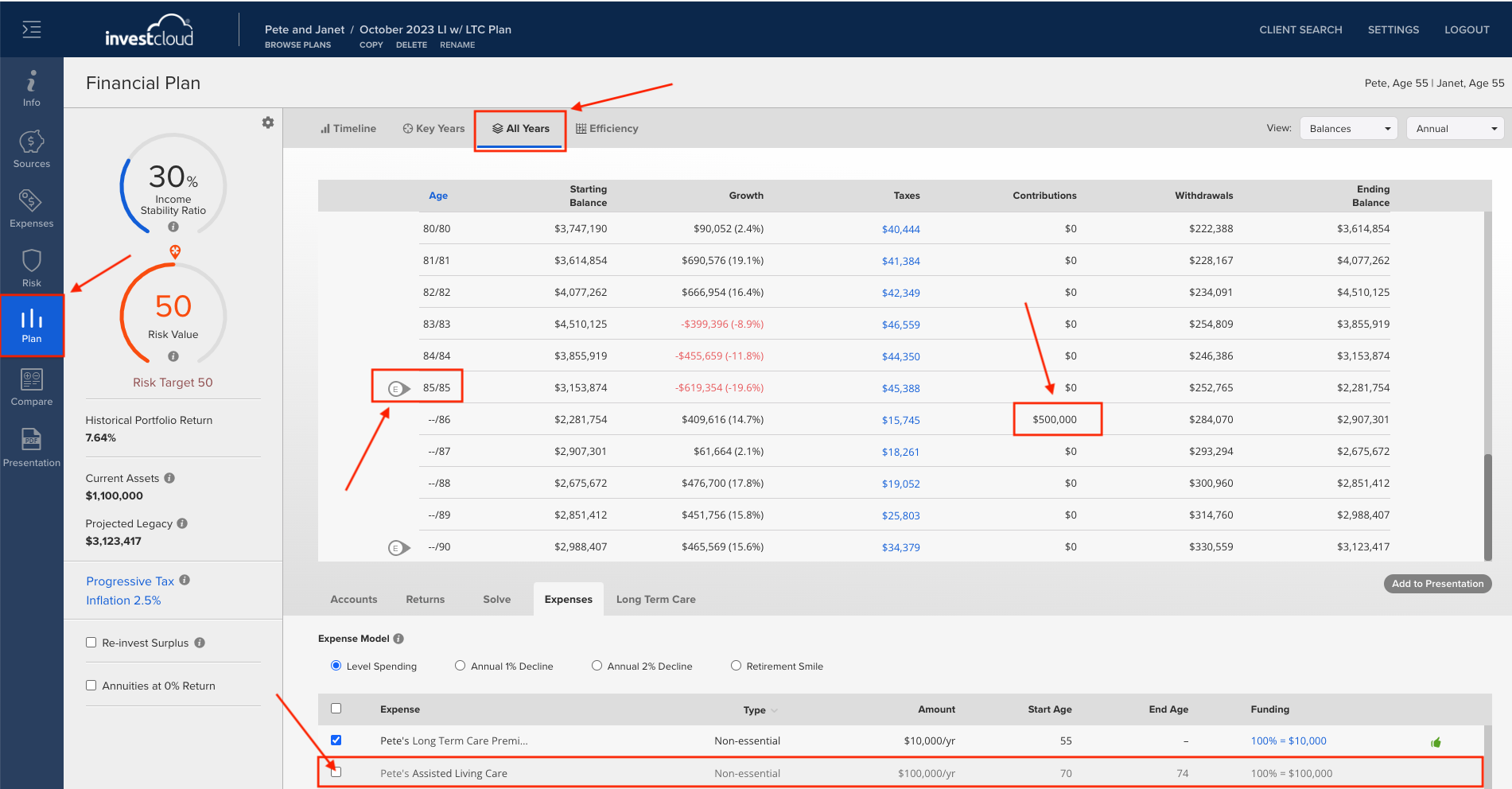Click Add to Presentation button
The image size is (1512, 789).
point(1437,584)
